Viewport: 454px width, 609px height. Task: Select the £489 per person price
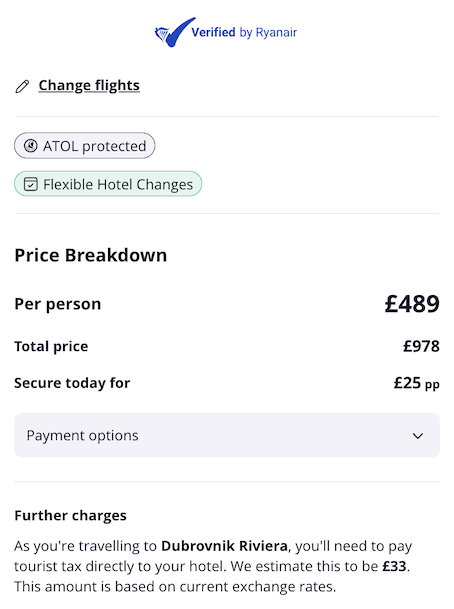click(412, 303)
